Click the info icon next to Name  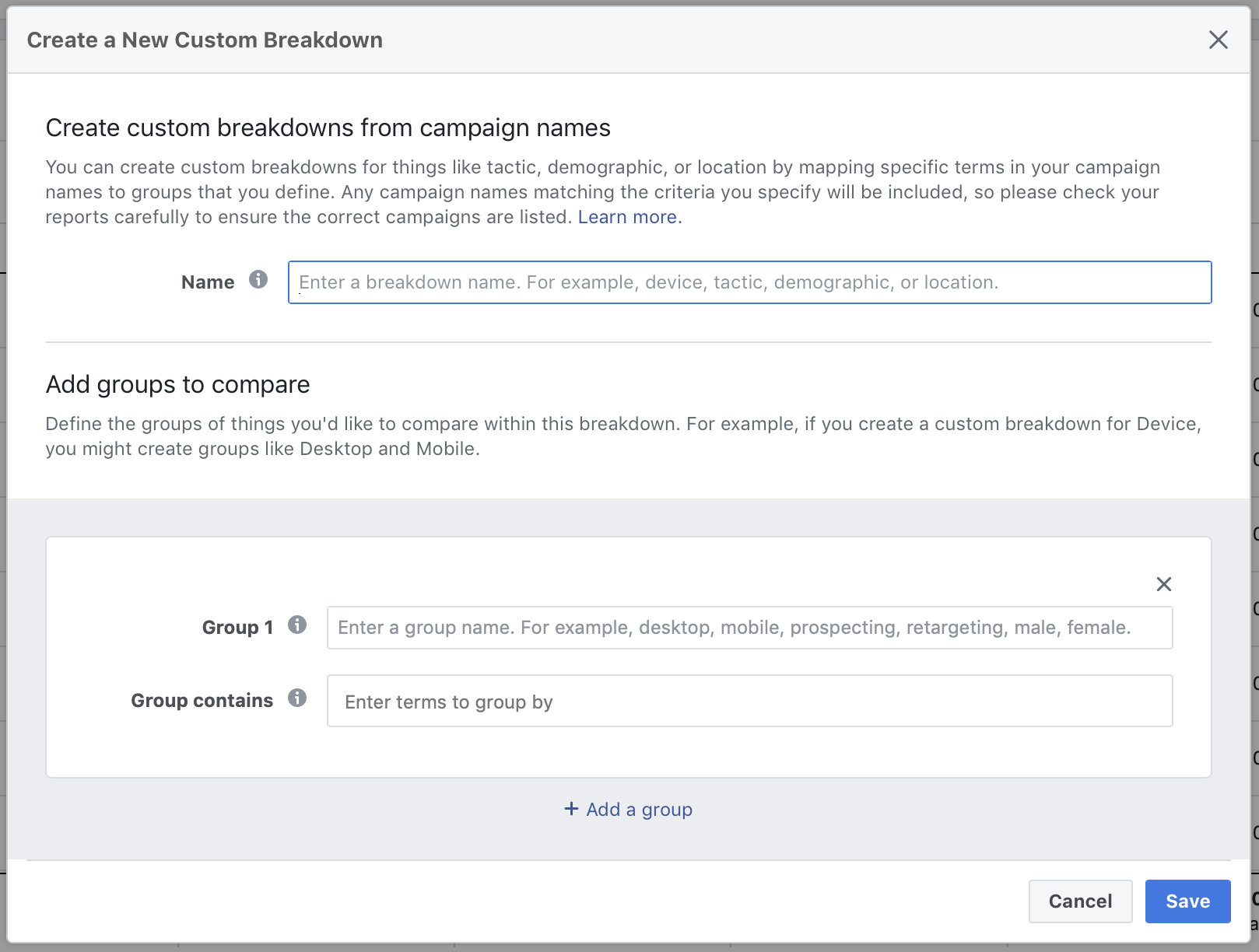pyautogui.click(x=258, y=279)
